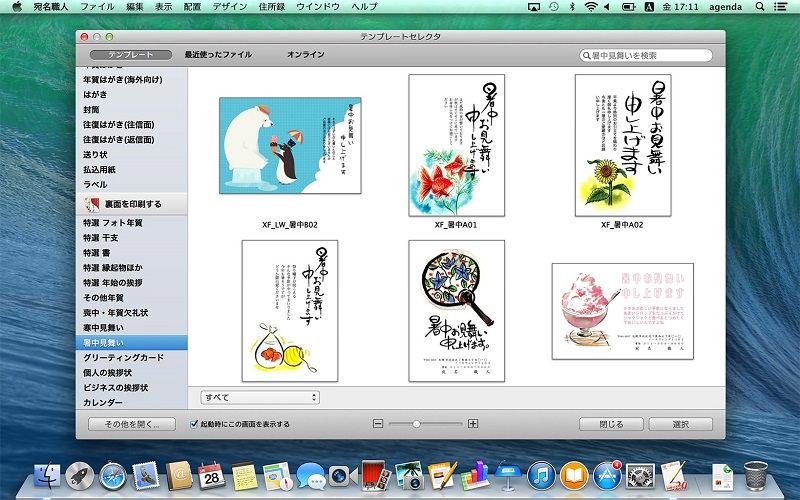The width and height of the screenshot is (800, 500).
Task: Click the Spotlight magnifier in menu bar
Action: tap(760, 7)
